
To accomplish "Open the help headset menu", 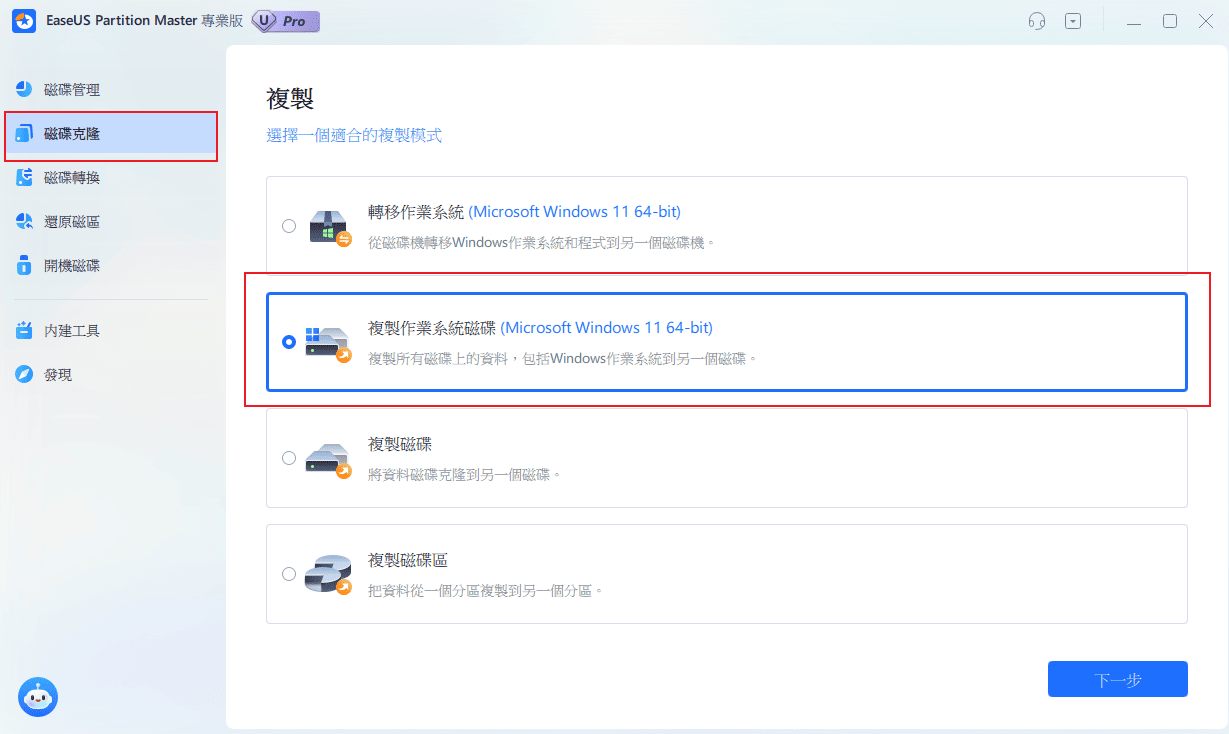I will (1036, 20).
